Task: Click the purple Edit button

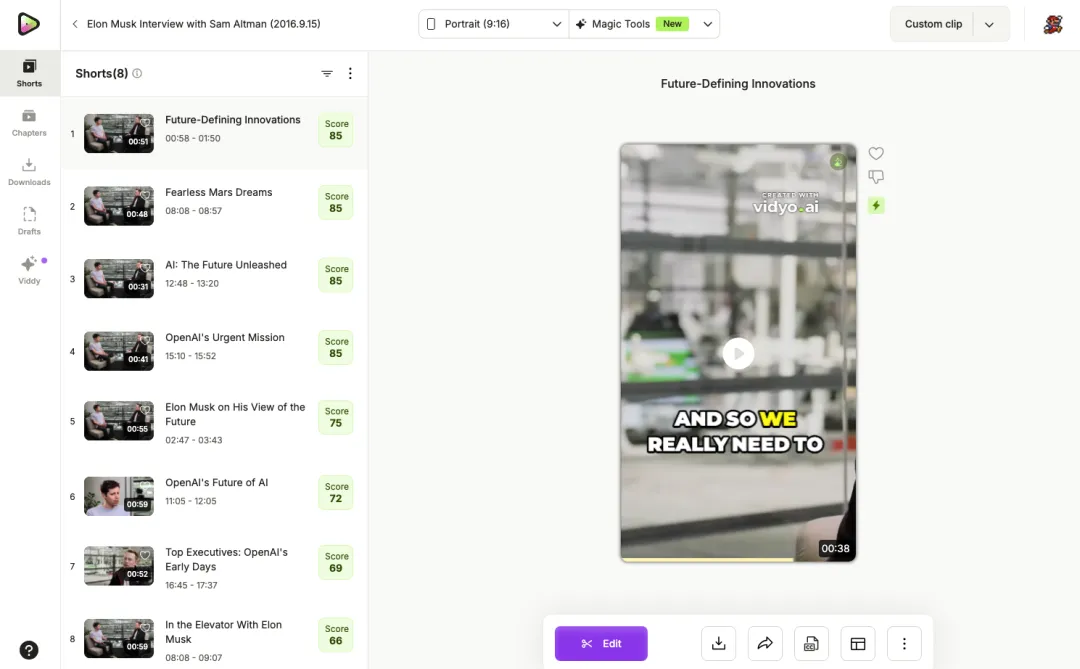Action: (x=601, y=644)
